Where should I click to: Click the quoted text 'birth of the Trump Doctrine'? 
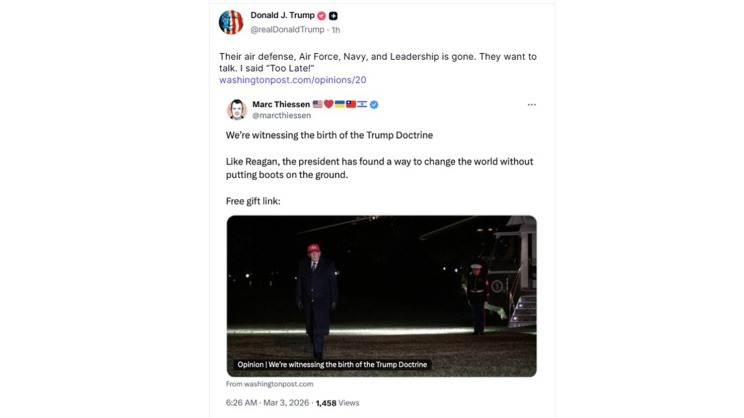pyautogui.click(x=371, y=134)
